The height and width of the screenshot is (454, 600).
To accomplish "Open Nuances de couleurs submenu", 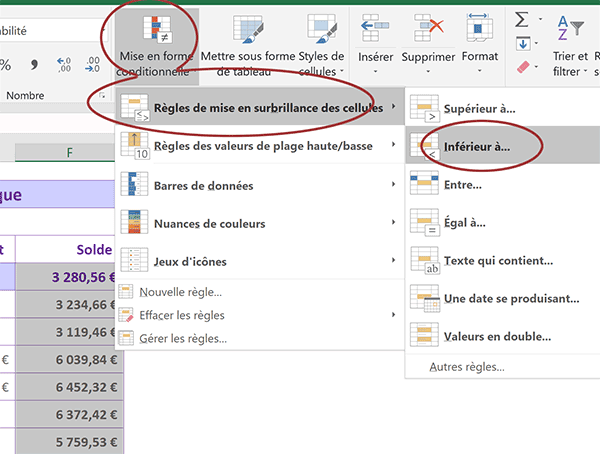I will (x=260, y=223).
